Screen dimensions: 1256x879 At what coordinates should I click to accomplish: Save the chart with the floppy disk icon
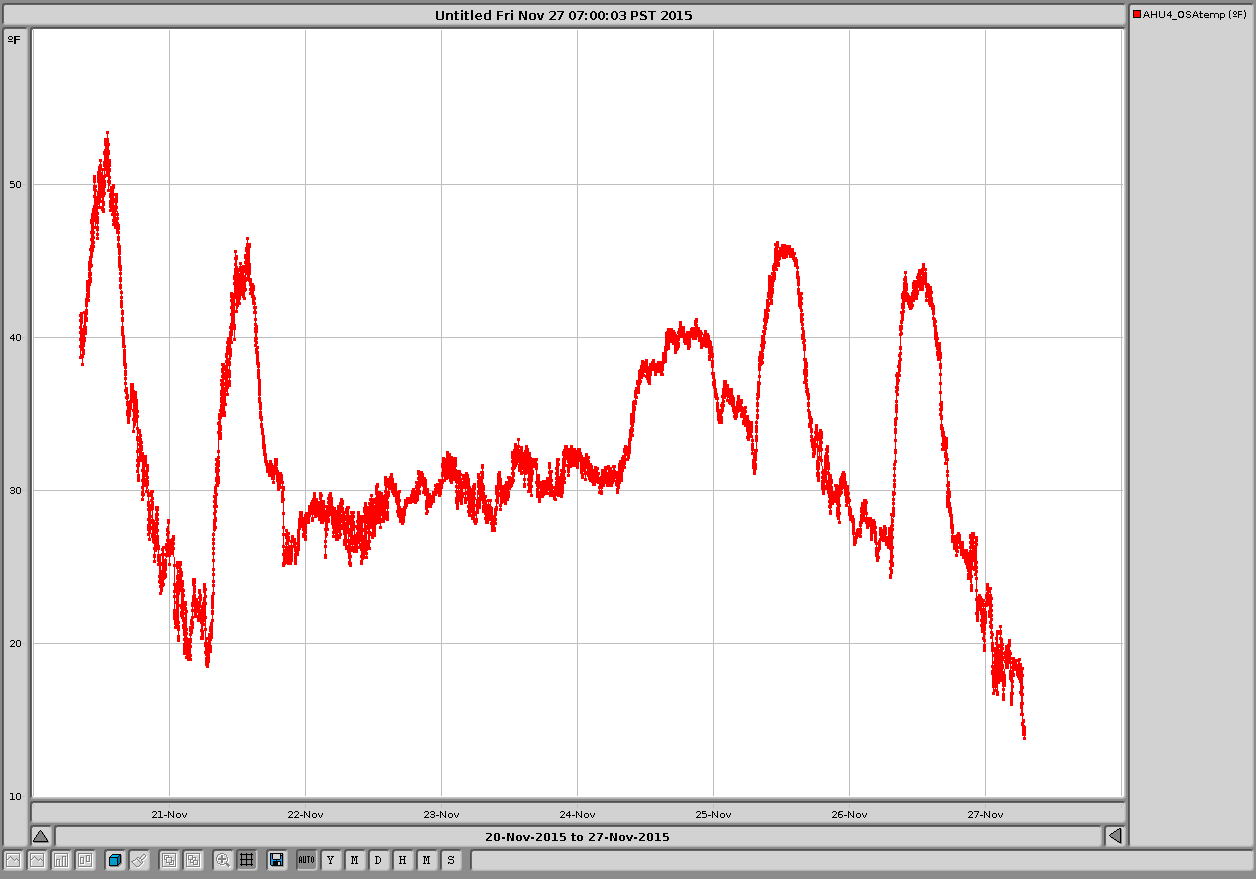[277, 860]
